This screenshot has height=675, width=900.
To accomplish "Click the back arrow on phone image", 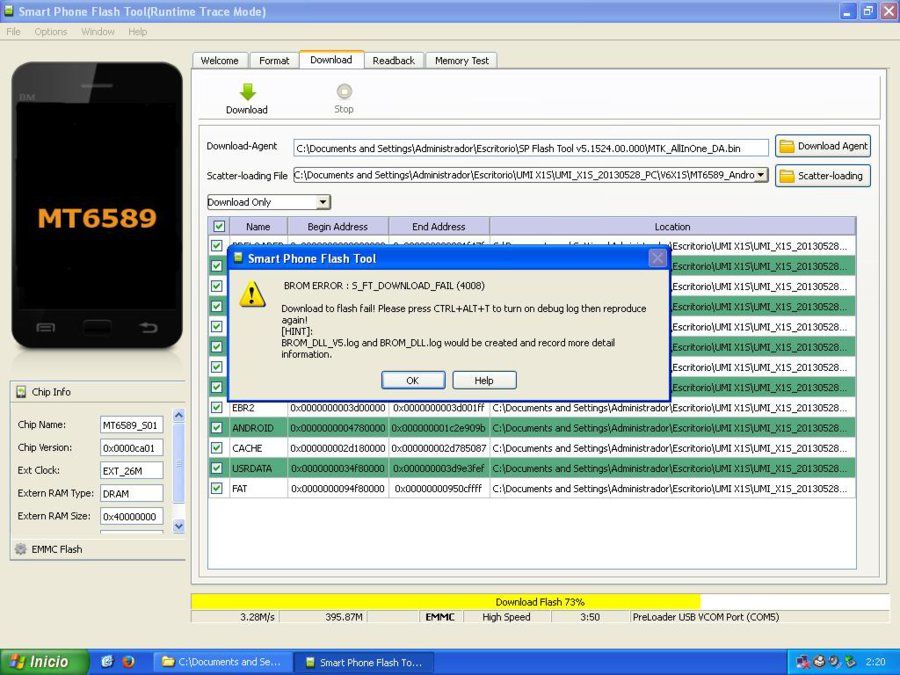I will [148, 327].
